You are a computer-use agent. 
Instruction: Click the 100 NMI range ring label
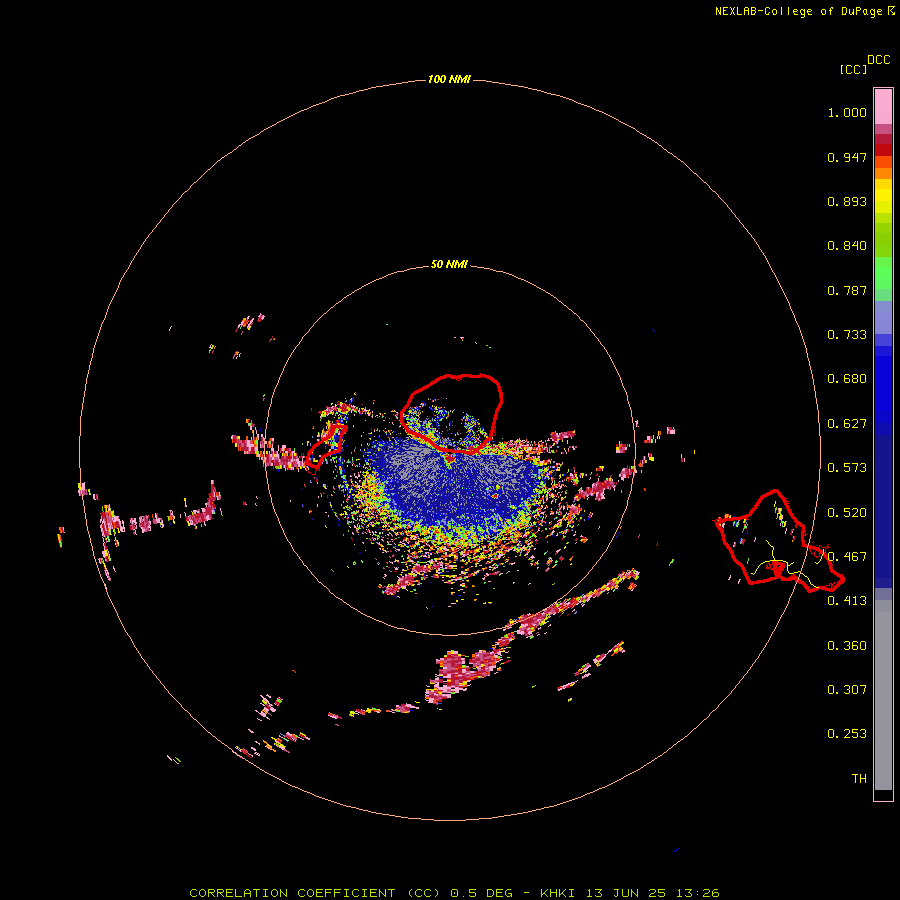449,79
